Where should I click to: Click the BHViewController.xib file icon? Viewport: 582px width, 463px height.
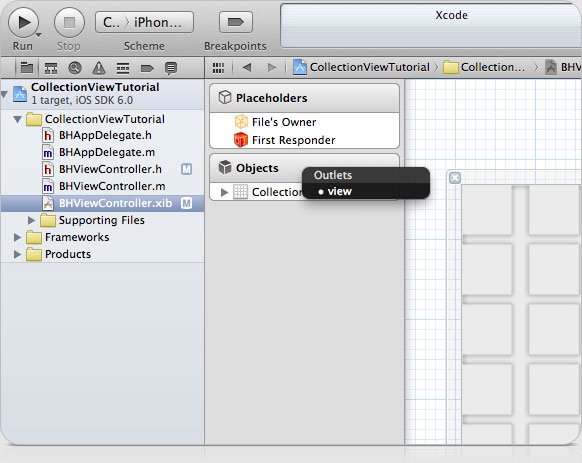48,203
